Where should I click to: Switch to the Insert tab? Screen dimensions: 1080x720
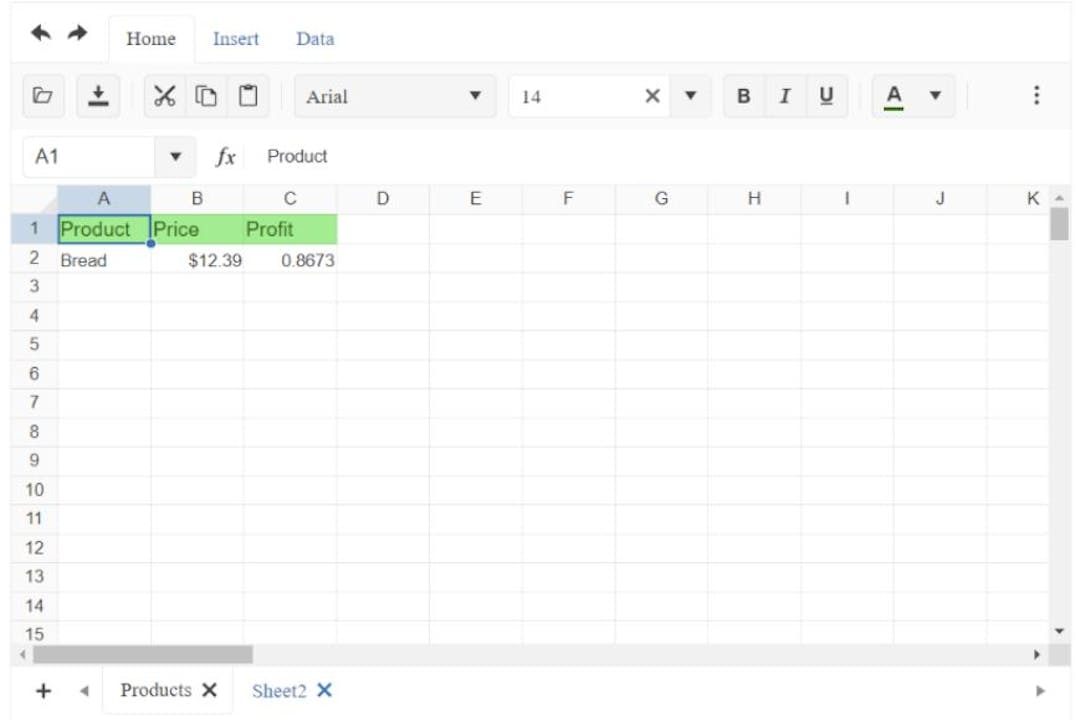pos(235,39)
